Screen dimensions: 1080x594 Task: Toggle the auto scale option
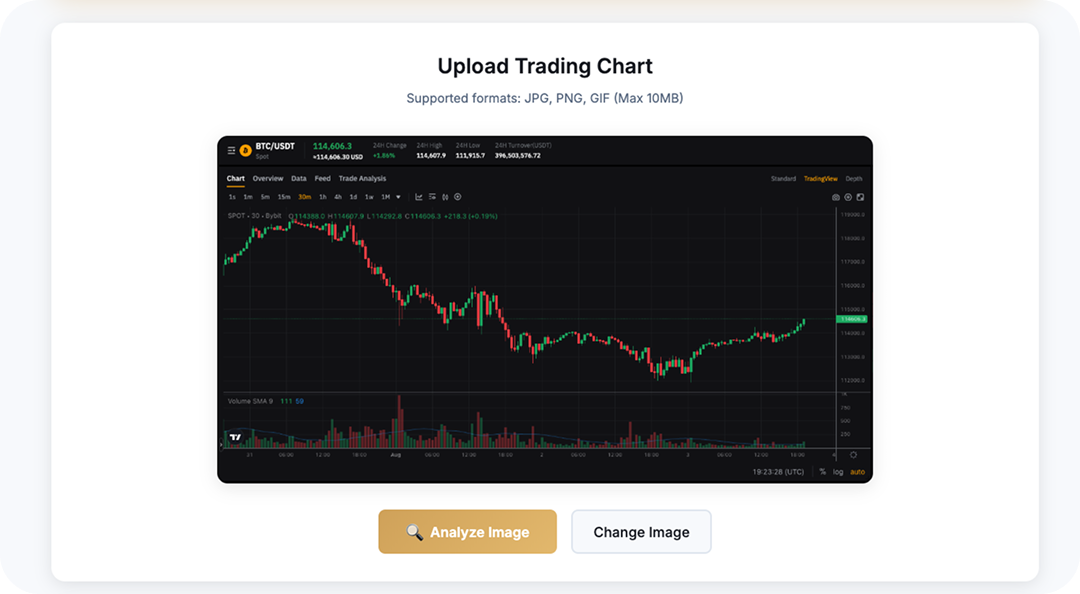tap(857, 472)
